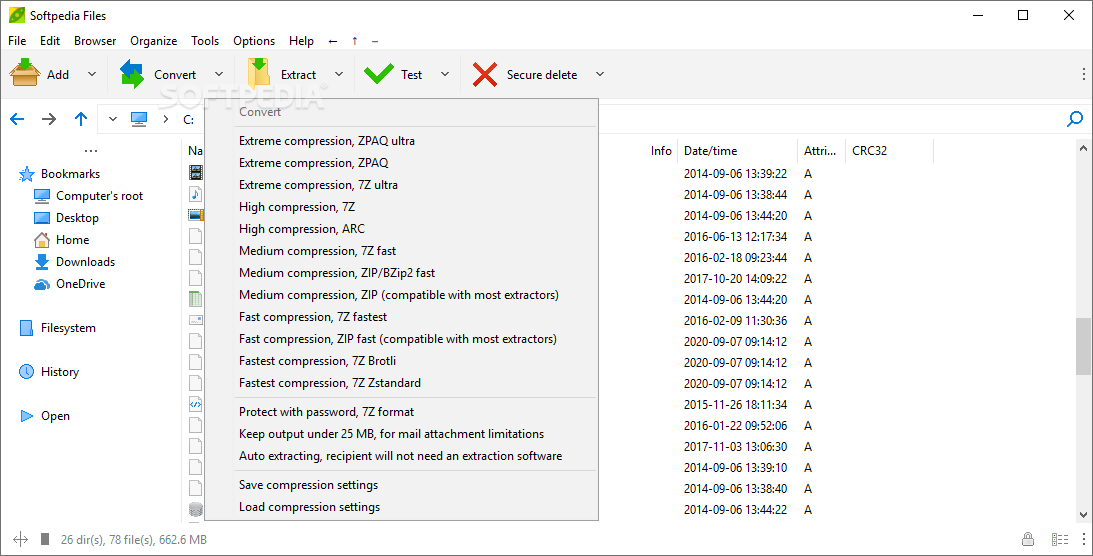Open the Options menu
Viewport: 1093px width, 556px height.
coord(254,40)
